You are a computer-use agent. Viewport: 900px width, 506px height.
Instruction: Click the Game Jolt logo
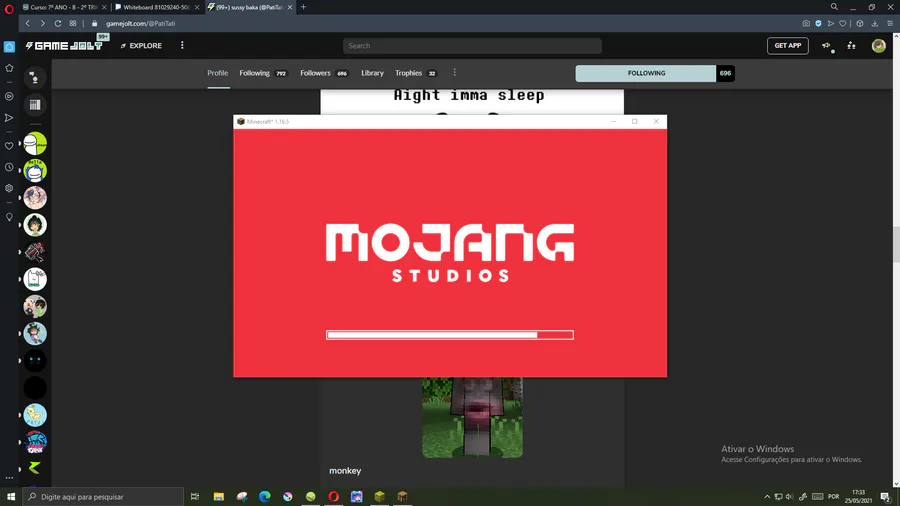(x=64, y=45)
